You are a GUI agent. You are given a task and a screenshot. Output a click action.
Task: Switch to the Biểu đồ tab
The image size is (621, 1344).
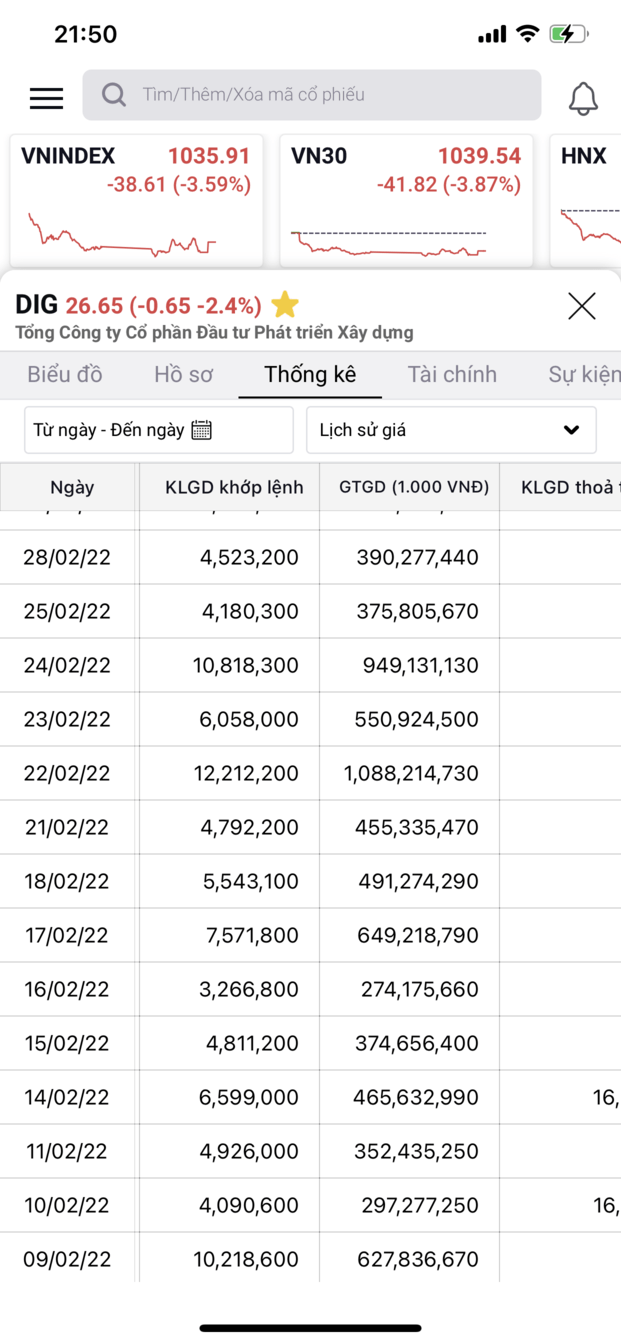(x=65, y=374)
